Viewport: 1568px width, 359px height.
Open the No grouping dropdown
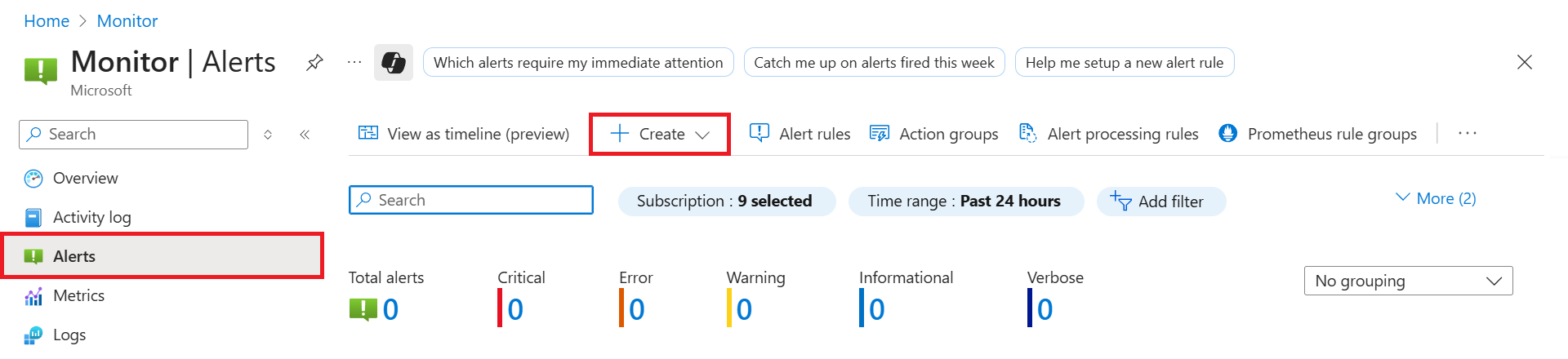tap(1408, 281)
